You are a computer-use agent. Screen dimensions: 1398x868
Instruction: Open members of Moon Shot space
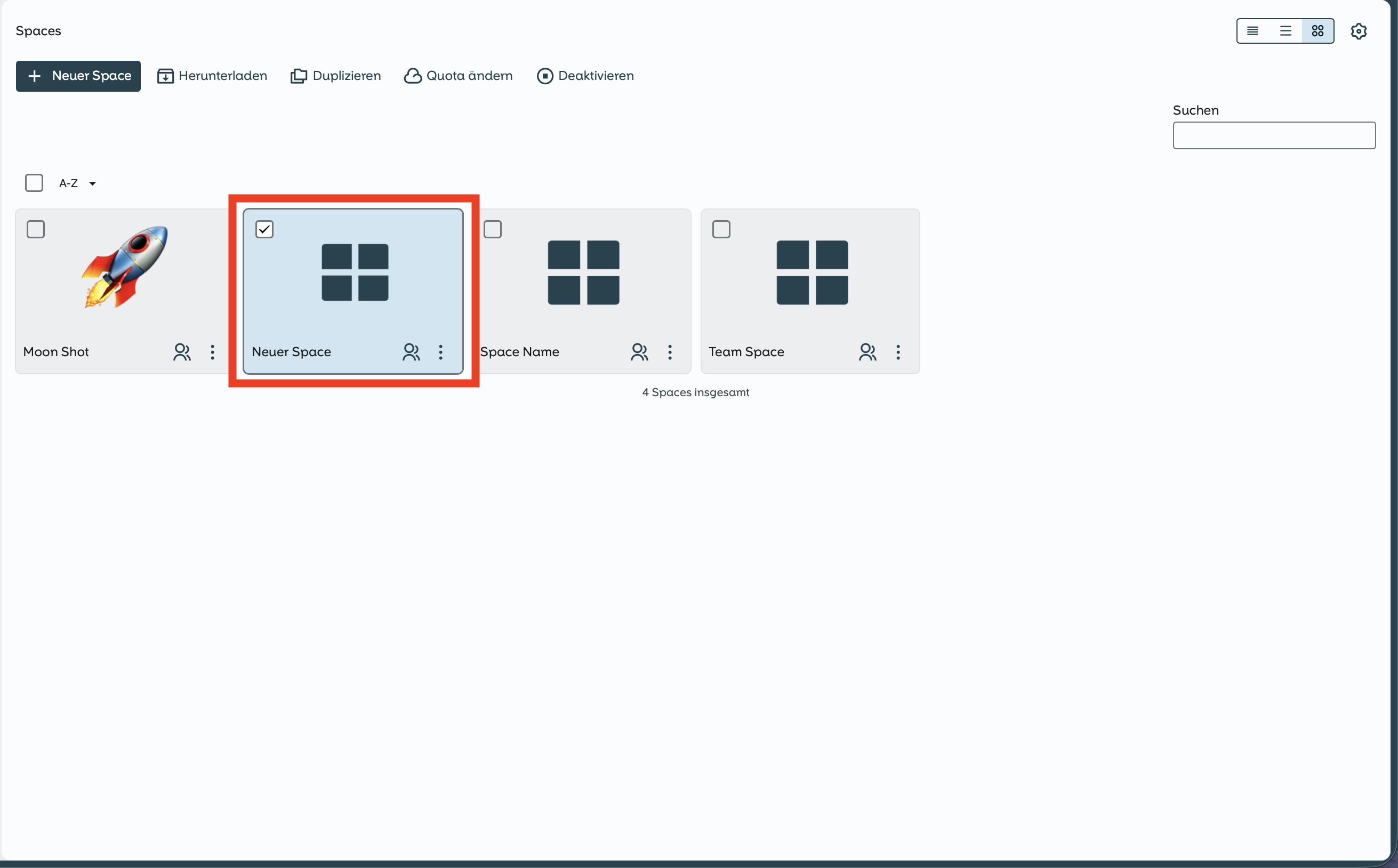pos(182,352)
